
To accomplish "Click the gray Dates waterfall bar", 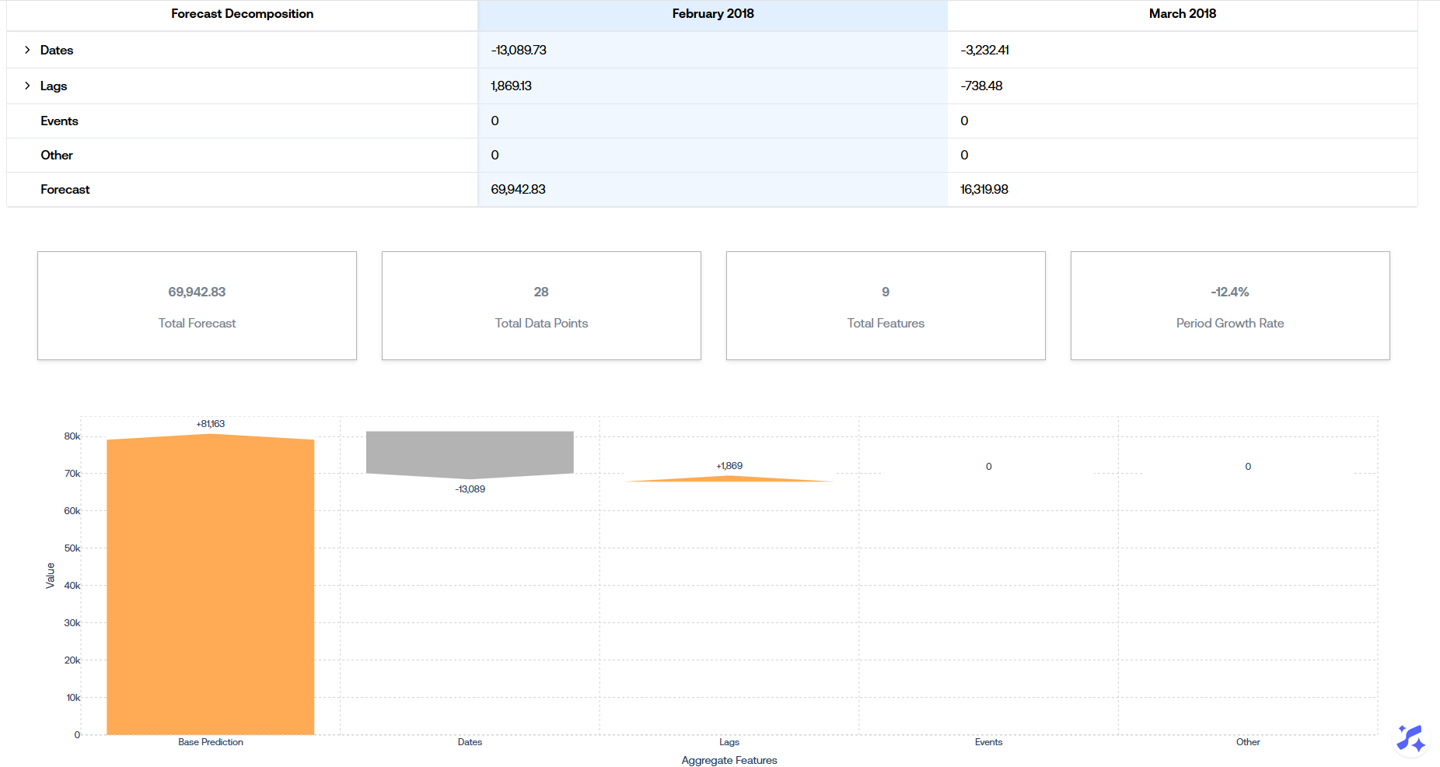I will [x=469, y=453].
